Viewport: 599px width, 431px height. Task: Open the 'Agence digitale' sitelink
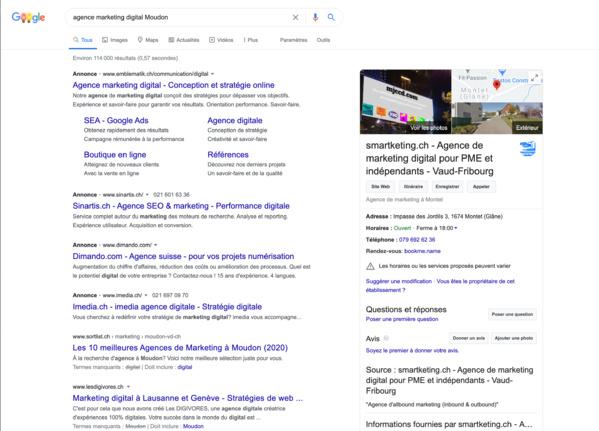click(235, 120)
